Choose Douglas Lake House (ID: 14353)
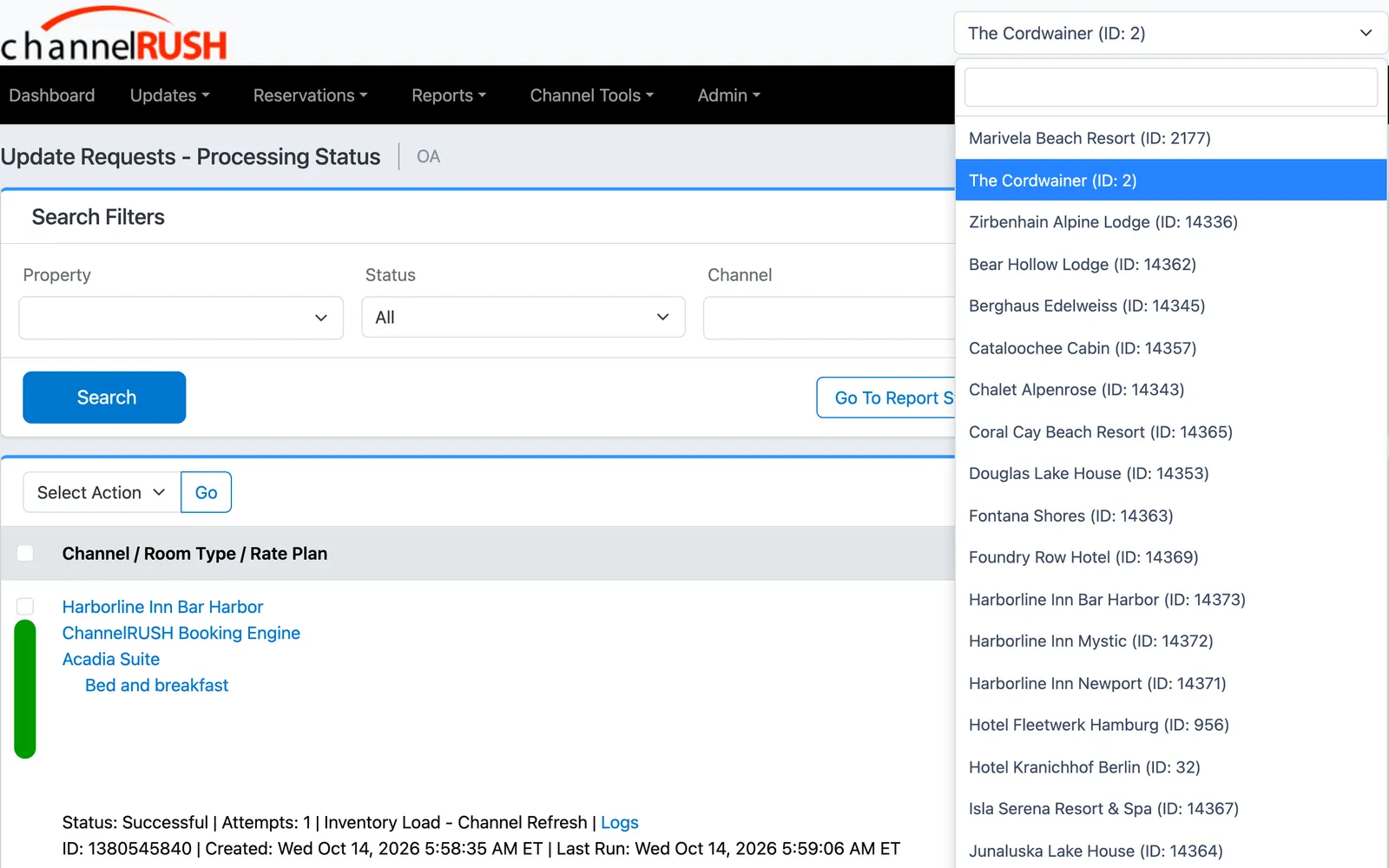 1170,473
